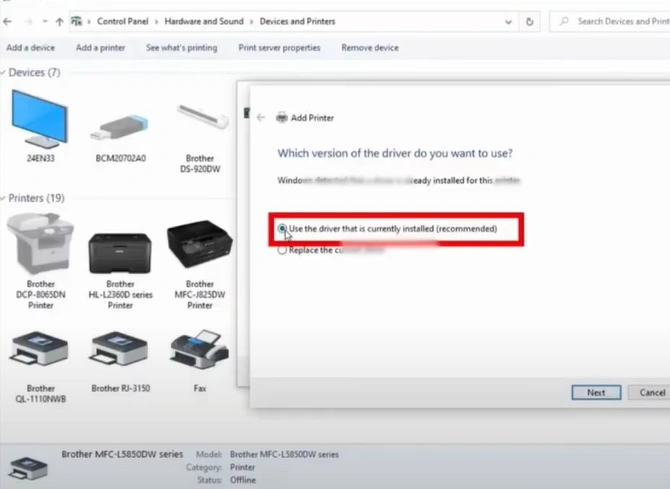Image resolution: width=670 pixels, height=489 pixels.
Task: Select the Brother DS-920DW scanner icon
Action: click(199, 125)
